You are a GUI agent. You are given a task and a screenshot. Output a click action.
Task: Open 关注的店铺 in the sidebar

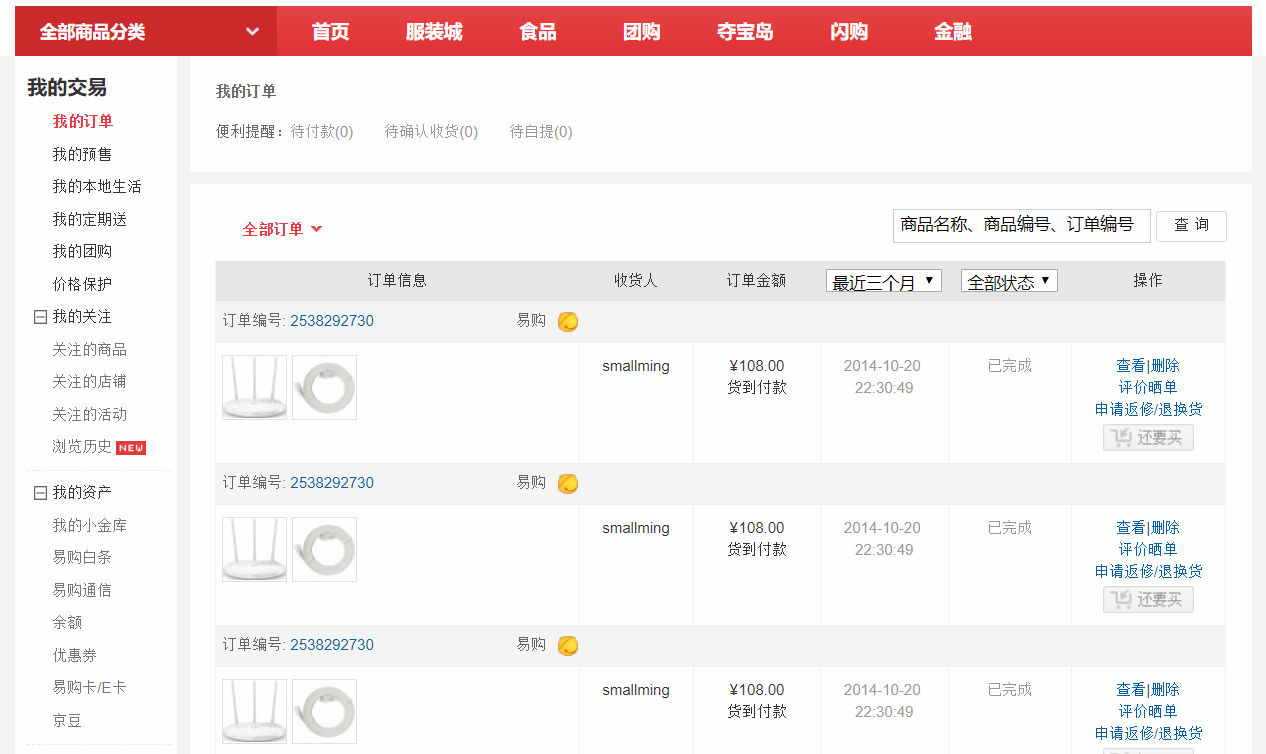coord(90,382)
